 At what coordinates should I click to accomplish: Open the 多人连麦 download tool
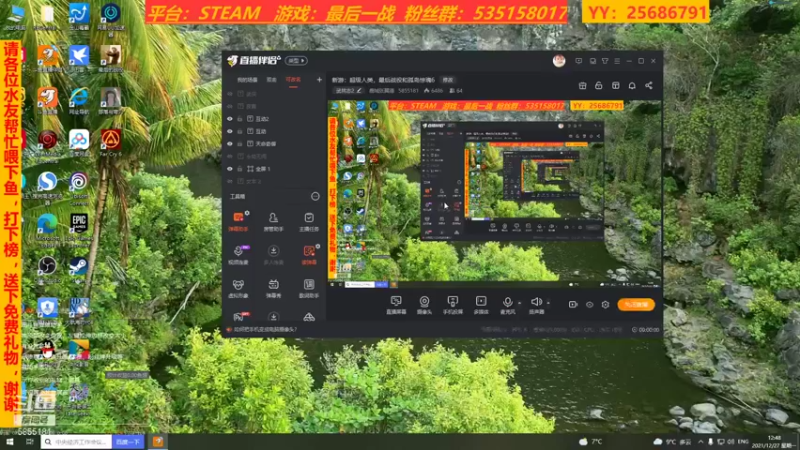pyautogui.click(x=273, y=255)
